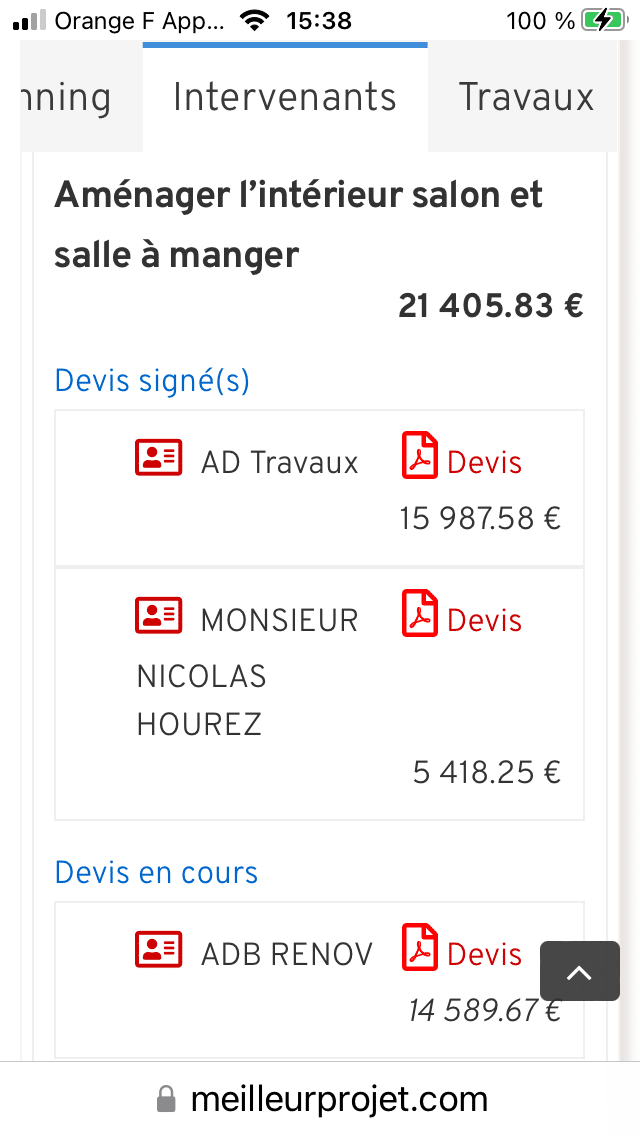The height and width of the screenshot is (1136, 640).
Task: Click the Devis link for Nicolas Hourez
Action: (484, 621)
